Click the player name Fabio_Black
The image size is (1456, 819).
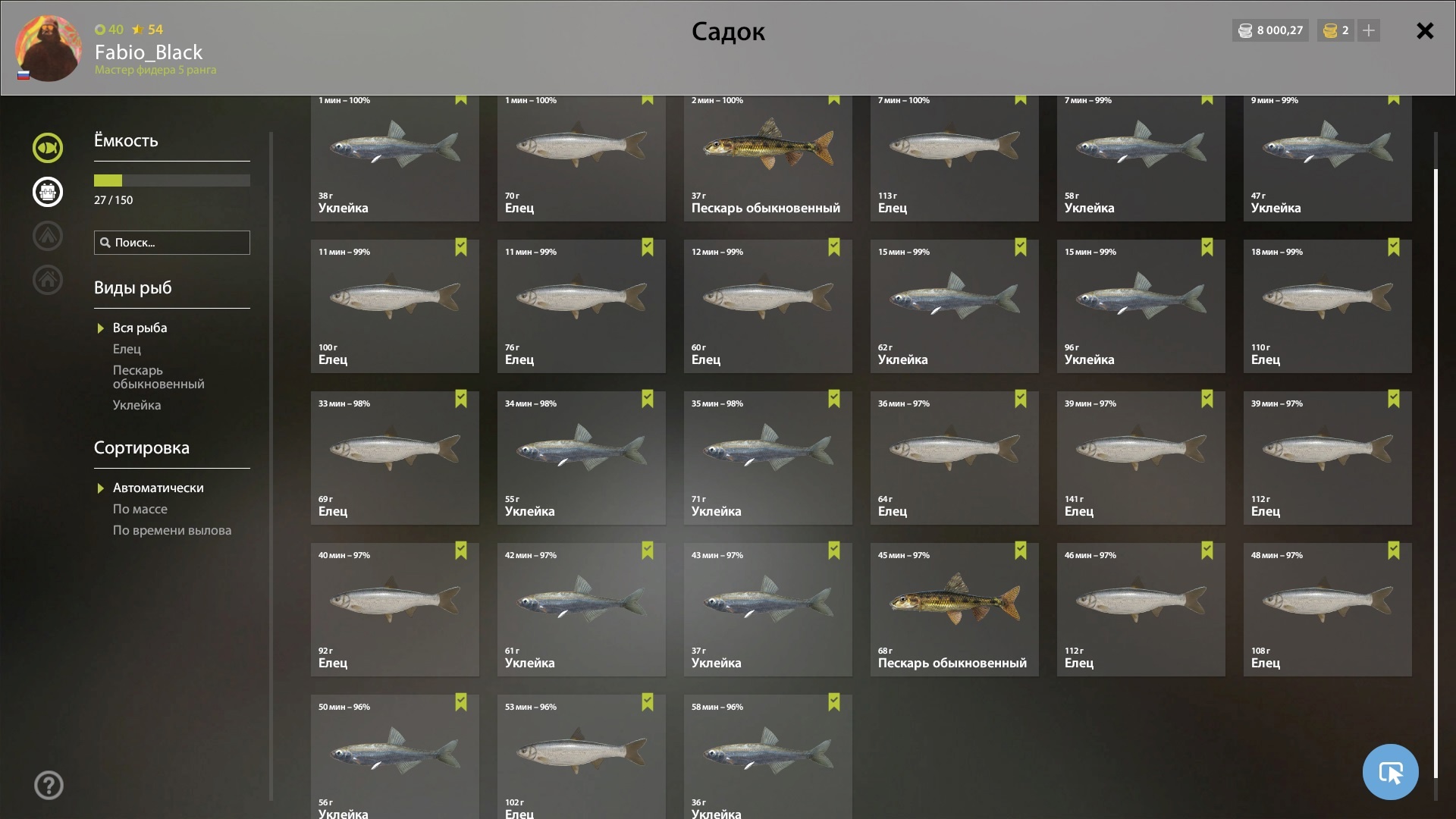tap(149, 52)
